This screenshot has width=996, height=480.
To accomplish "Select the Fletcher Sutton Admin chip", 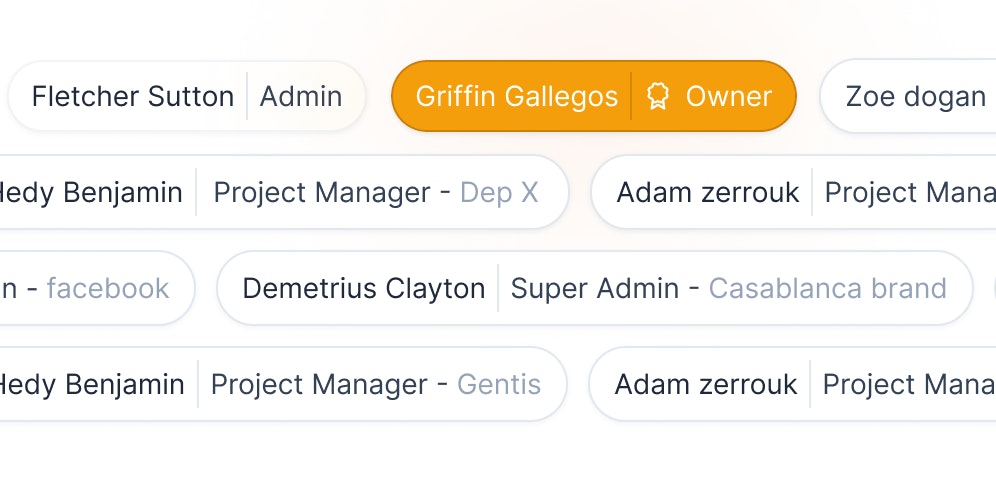I will tap(187, 97).
